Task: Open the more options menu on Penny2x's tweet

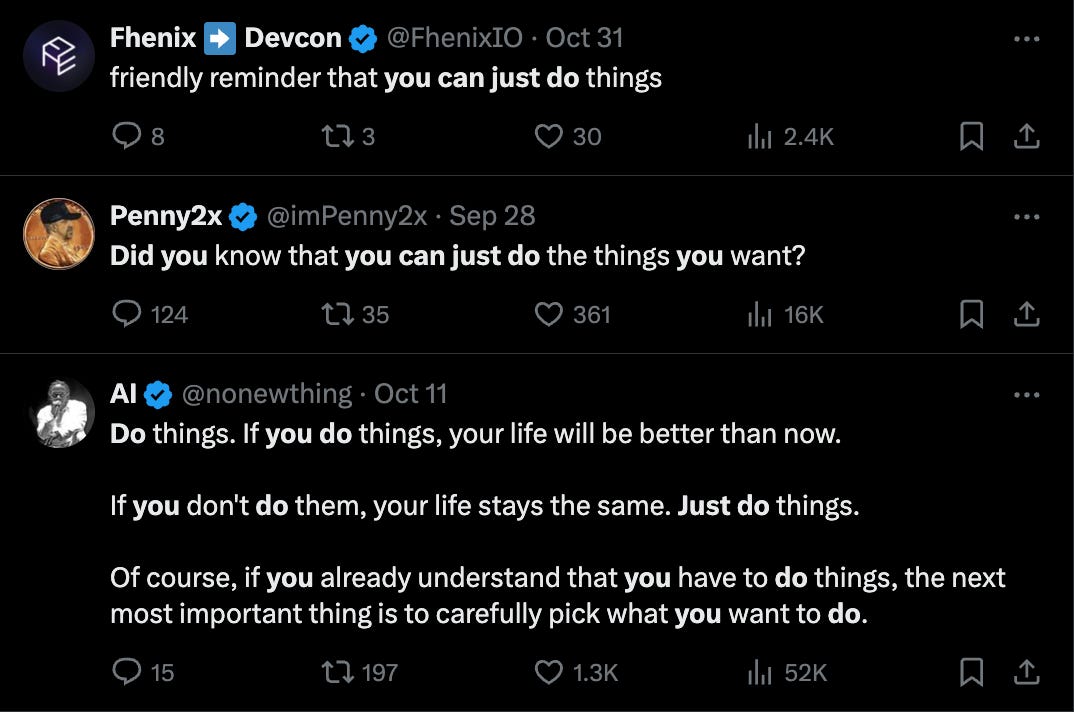Action: click(1026, 215)
